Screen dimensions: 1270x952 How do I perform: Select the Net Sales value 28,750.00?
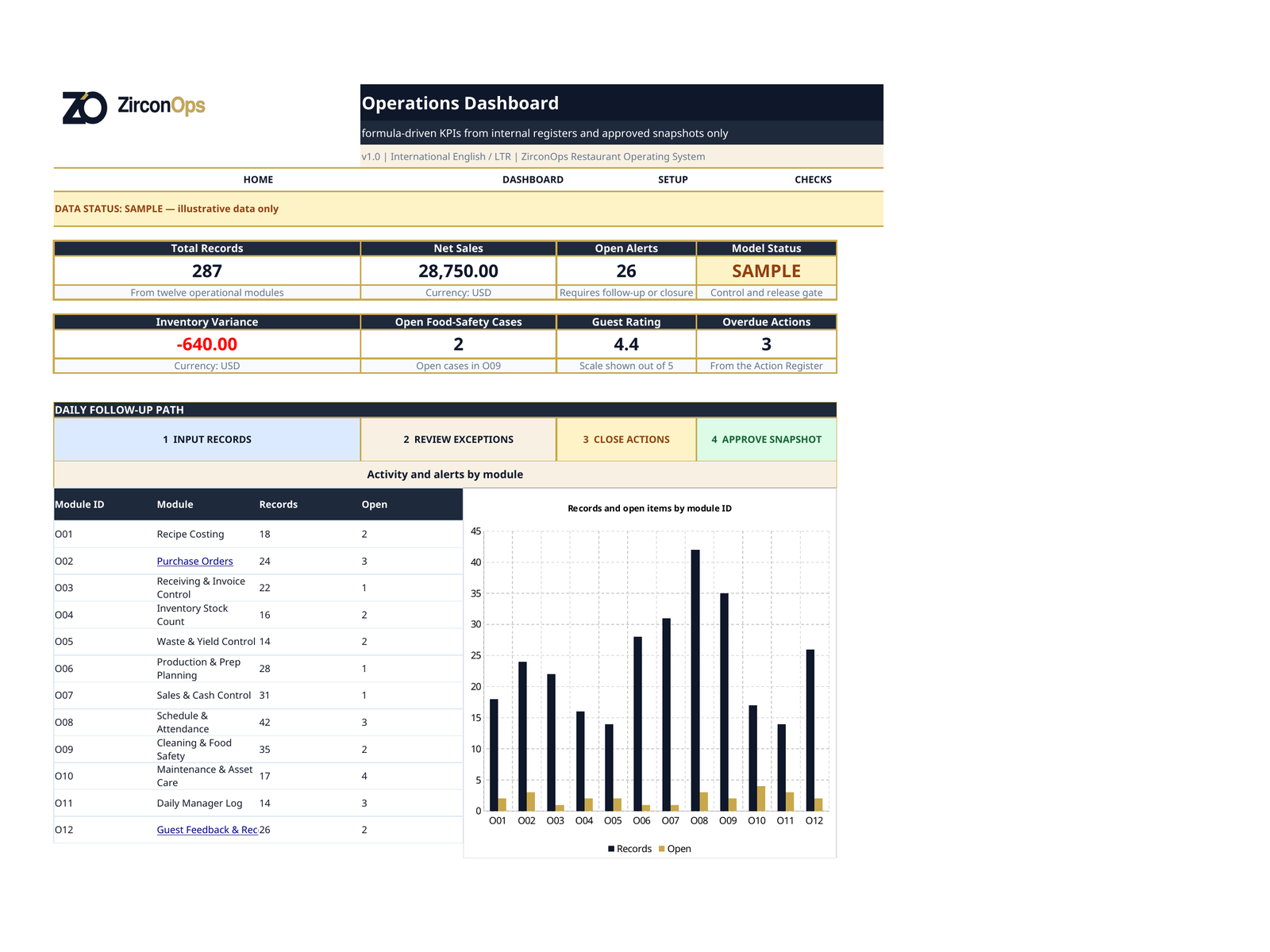458,271
